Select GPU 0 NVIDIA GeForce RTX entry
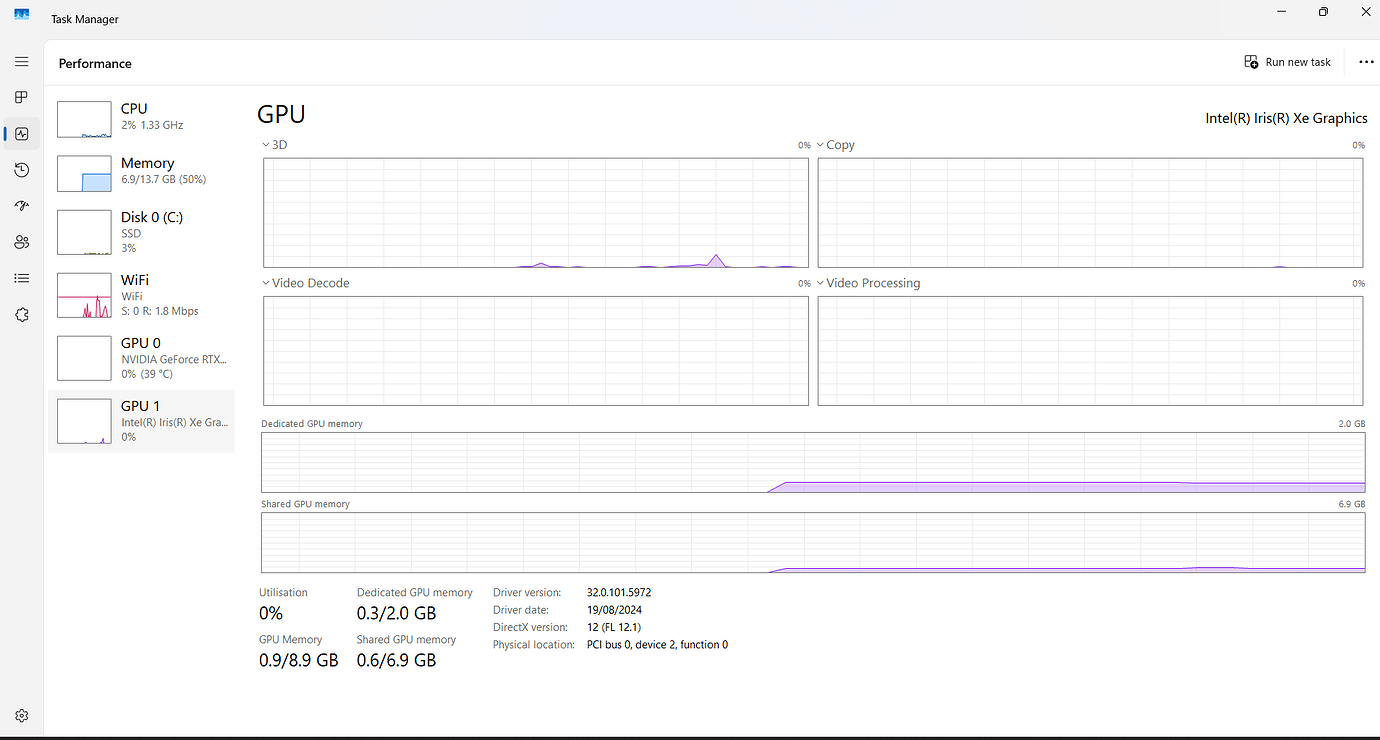 (x=141, y=358)
